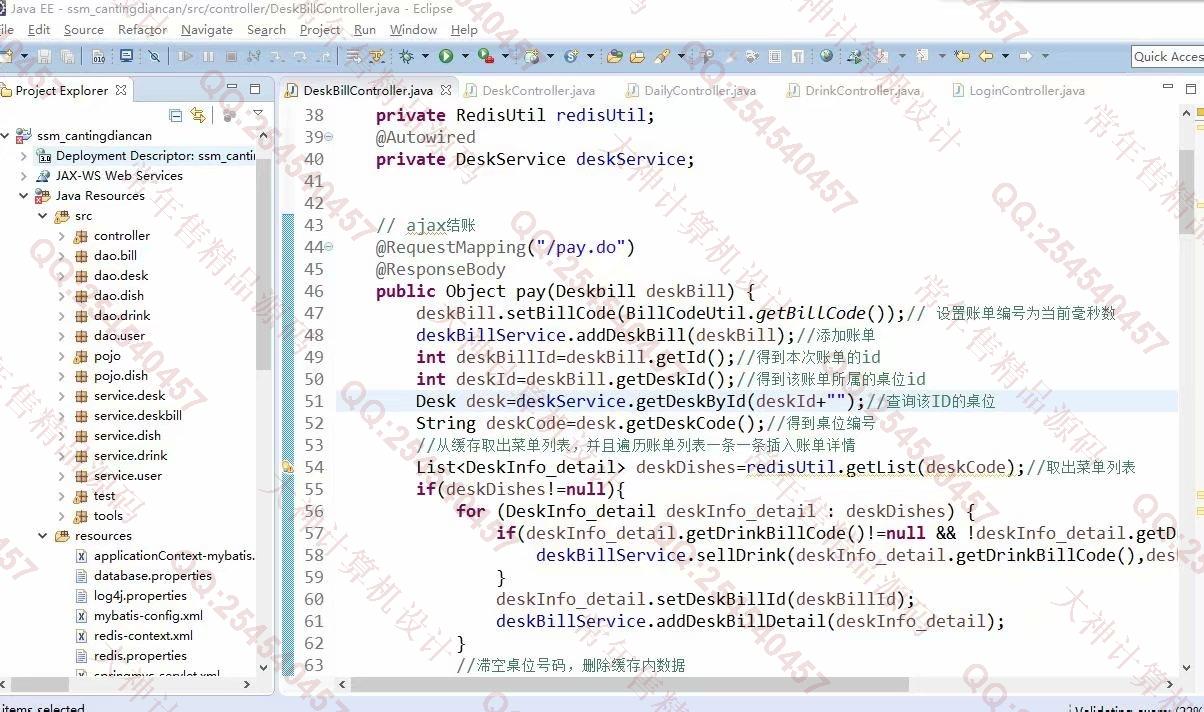Collapse method fold at line 44

(x=330, y=247)
